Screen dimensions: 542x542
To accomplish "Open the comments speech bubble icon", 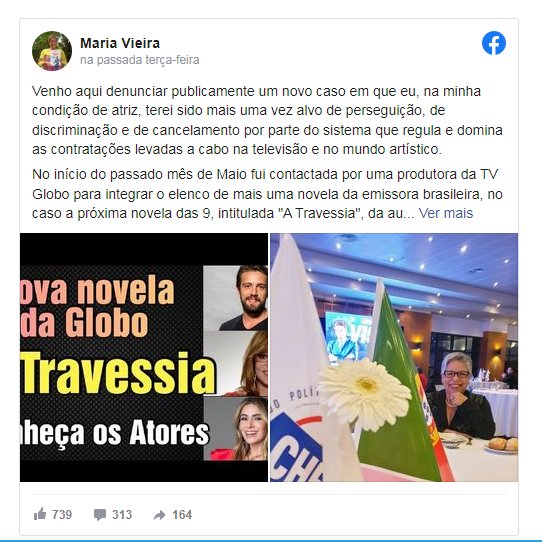I will point(100,515).
